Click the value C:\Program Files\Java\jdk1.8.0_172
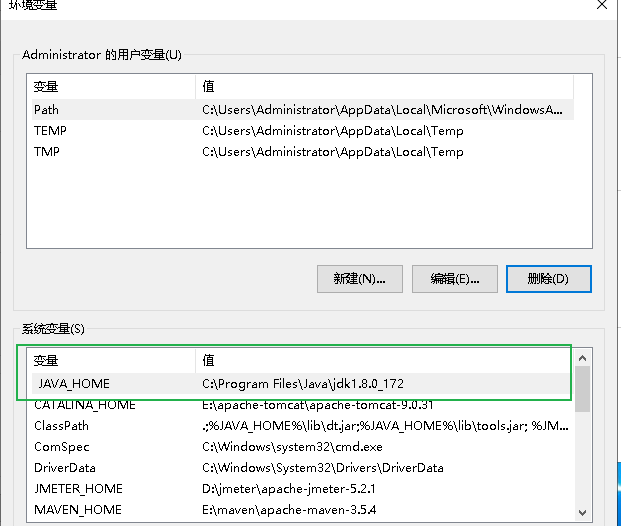The image size is (621, 526). pyautogui.click(x=303, y=384)
